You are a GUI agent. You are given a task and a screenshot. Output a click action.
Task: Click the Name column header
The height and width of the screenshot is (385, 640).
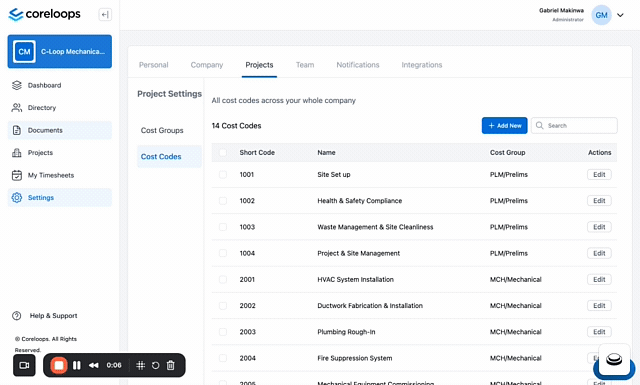point(327,152)
